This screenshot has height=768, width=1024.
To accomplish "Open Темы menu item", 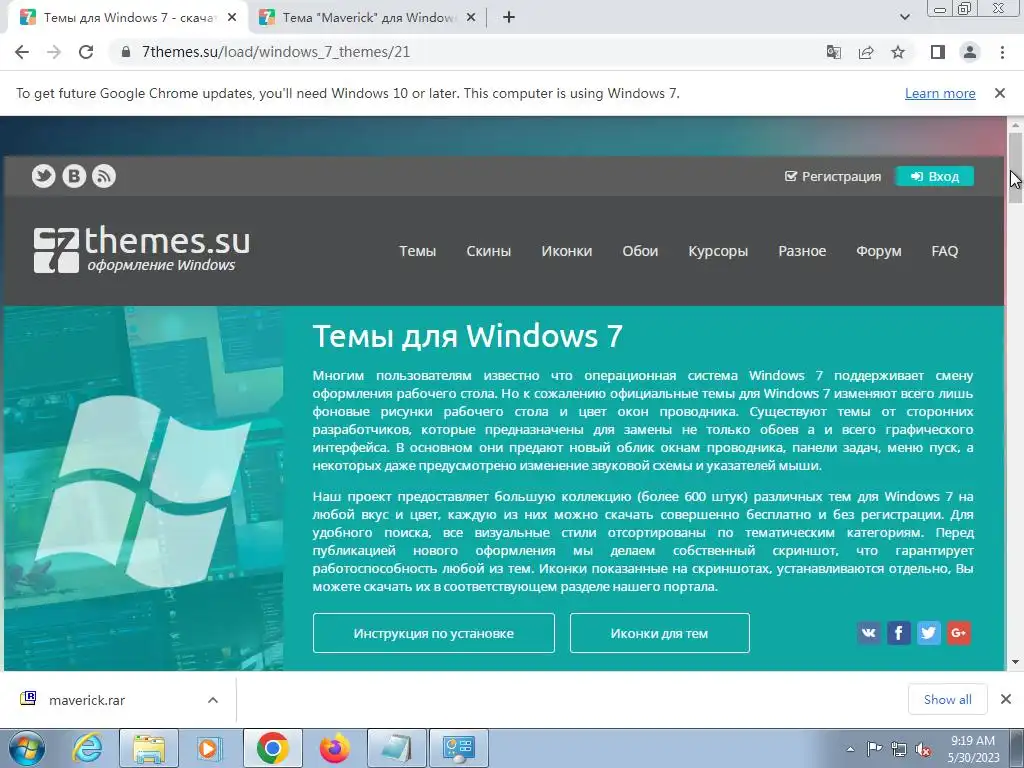I will [x=417, y=251].
